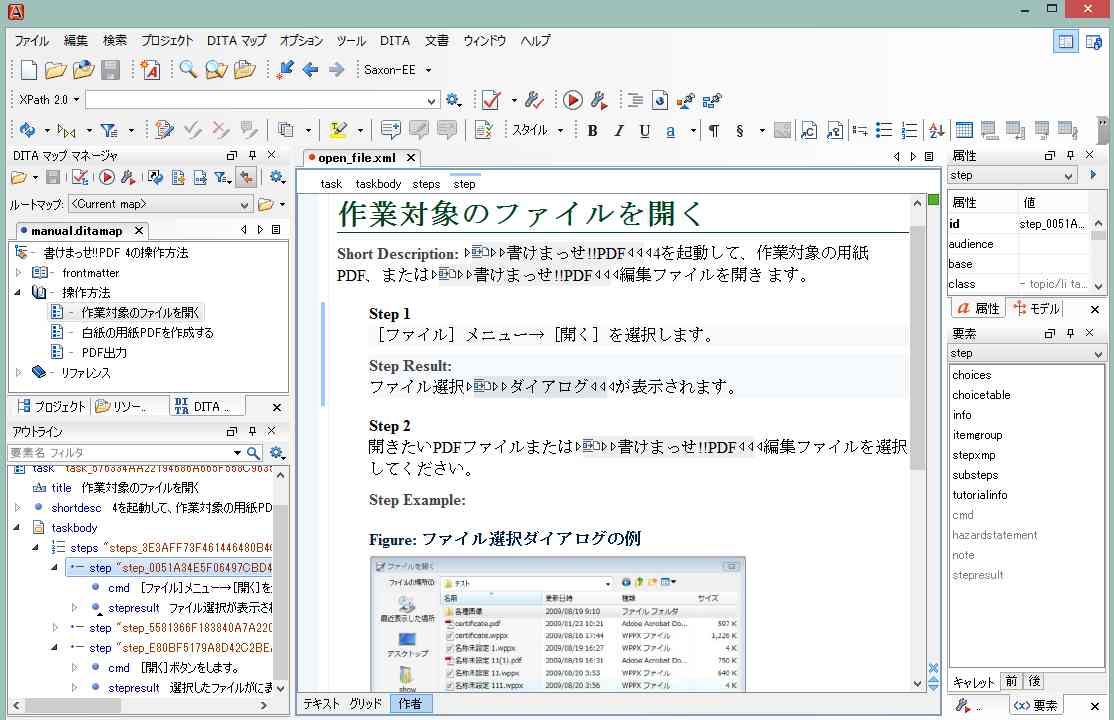
Task: Click DITA Maps Manager transformation play icon
Action: pos(107,178)
